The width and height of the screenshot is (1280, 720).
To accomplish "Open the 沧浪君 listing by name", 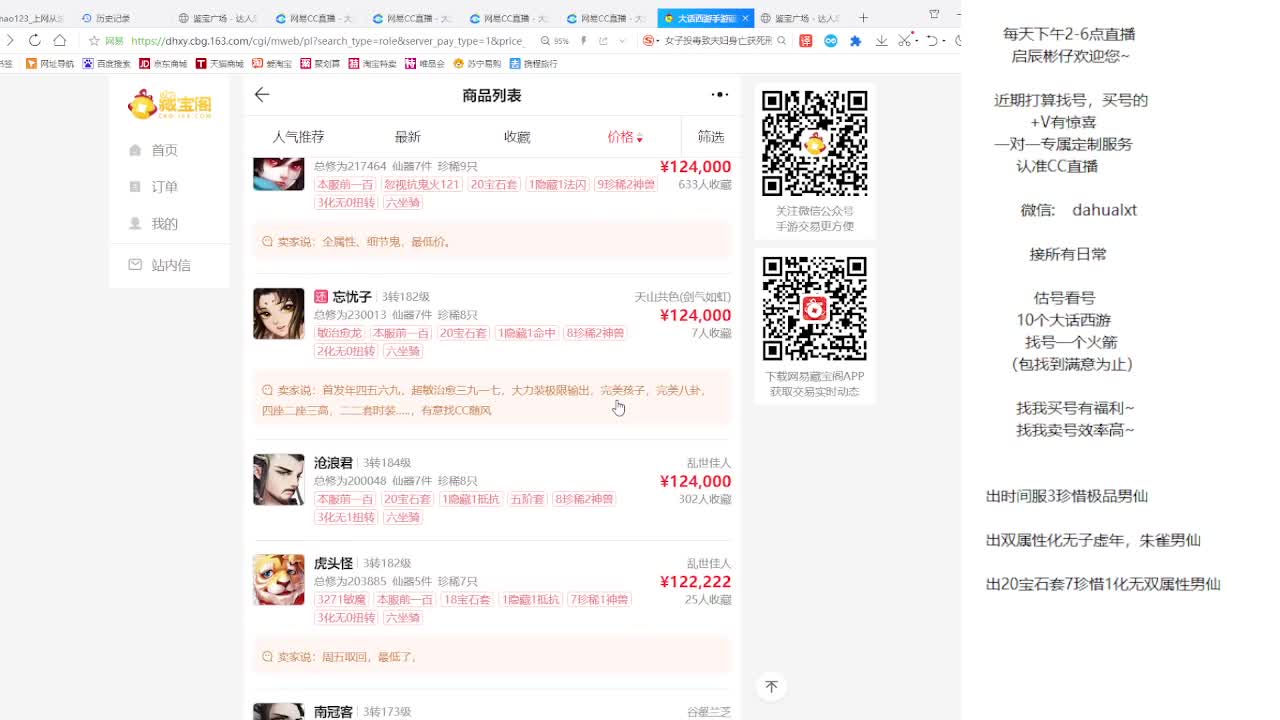I will 333,463.
